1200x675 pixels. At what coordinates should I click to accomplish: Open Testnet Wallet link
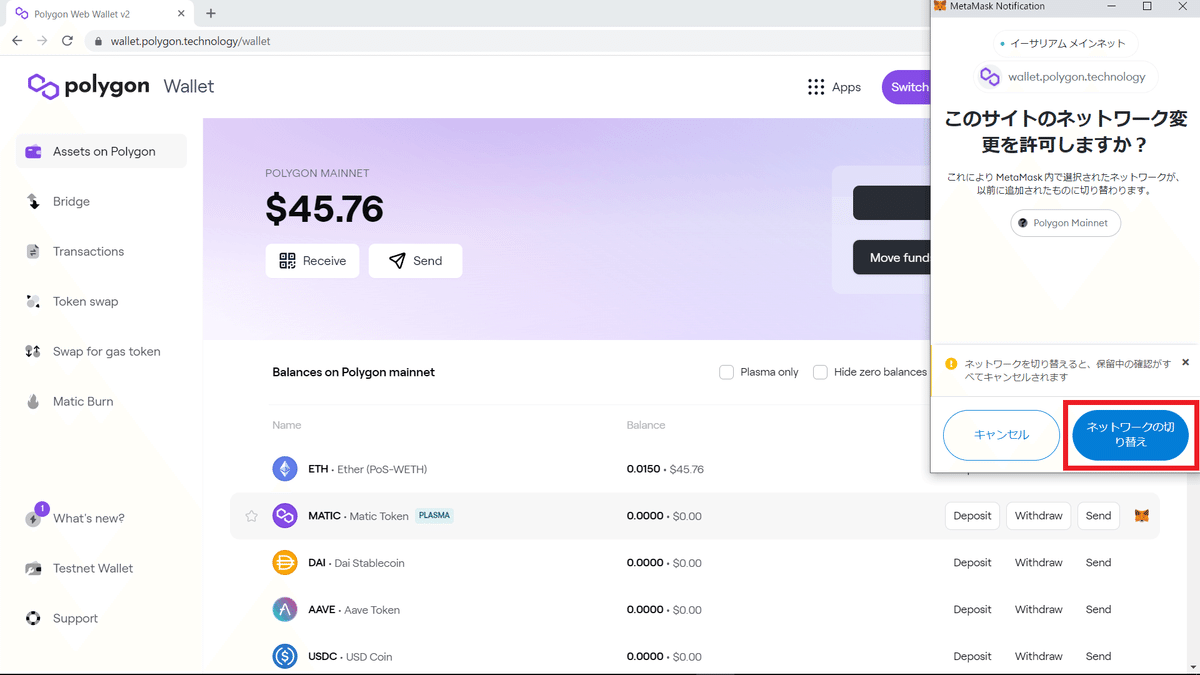coord(92,568)
